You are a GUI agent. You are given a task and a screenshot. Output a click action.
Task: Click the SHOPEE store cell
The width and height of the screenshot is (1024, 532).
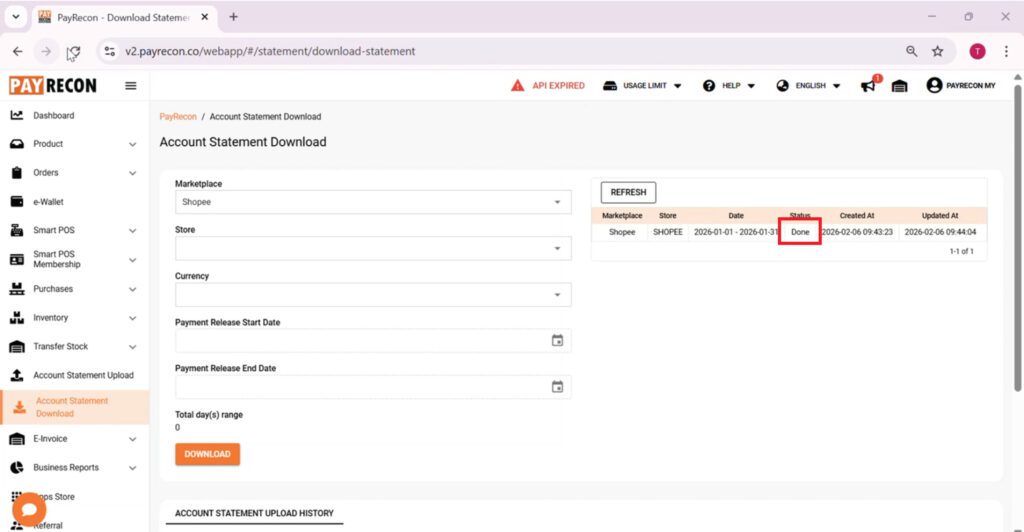pyautogui.click(x=667, y=232)
